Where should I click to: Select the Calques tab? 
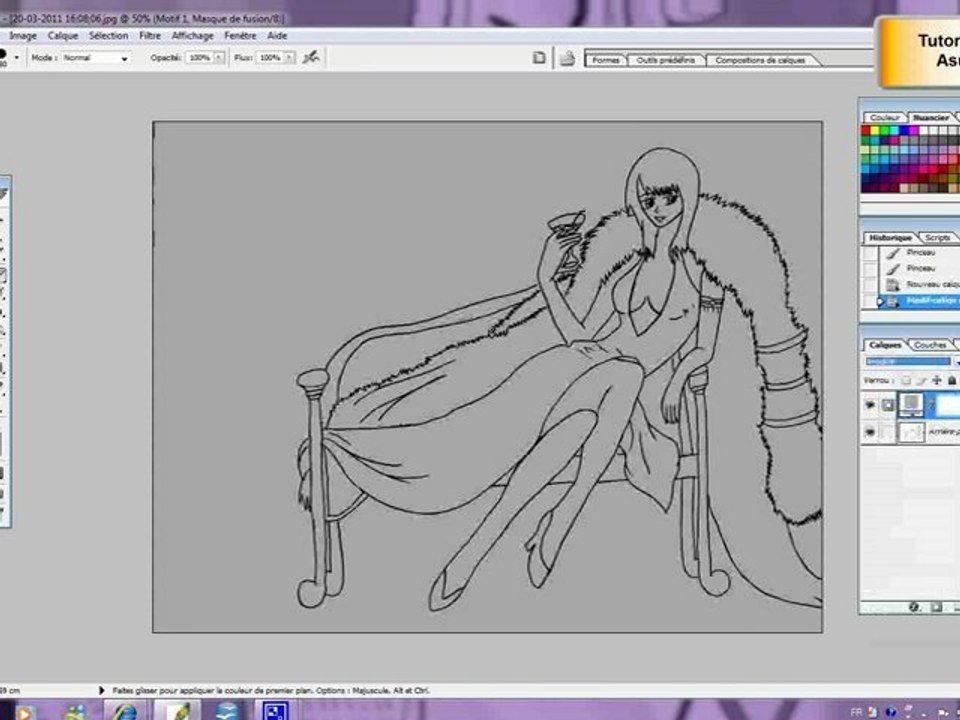(x=885, y=345)
